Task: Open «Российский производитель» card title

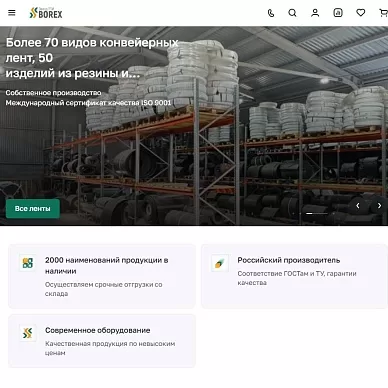Action: [x=289, y=260]
